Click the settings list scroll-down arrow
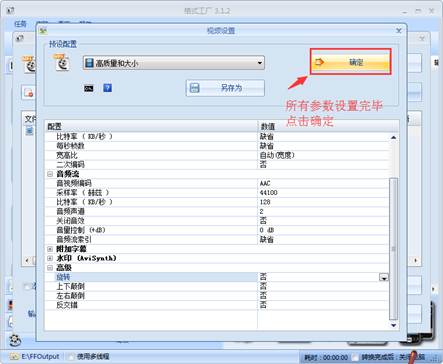 (393, 325)
